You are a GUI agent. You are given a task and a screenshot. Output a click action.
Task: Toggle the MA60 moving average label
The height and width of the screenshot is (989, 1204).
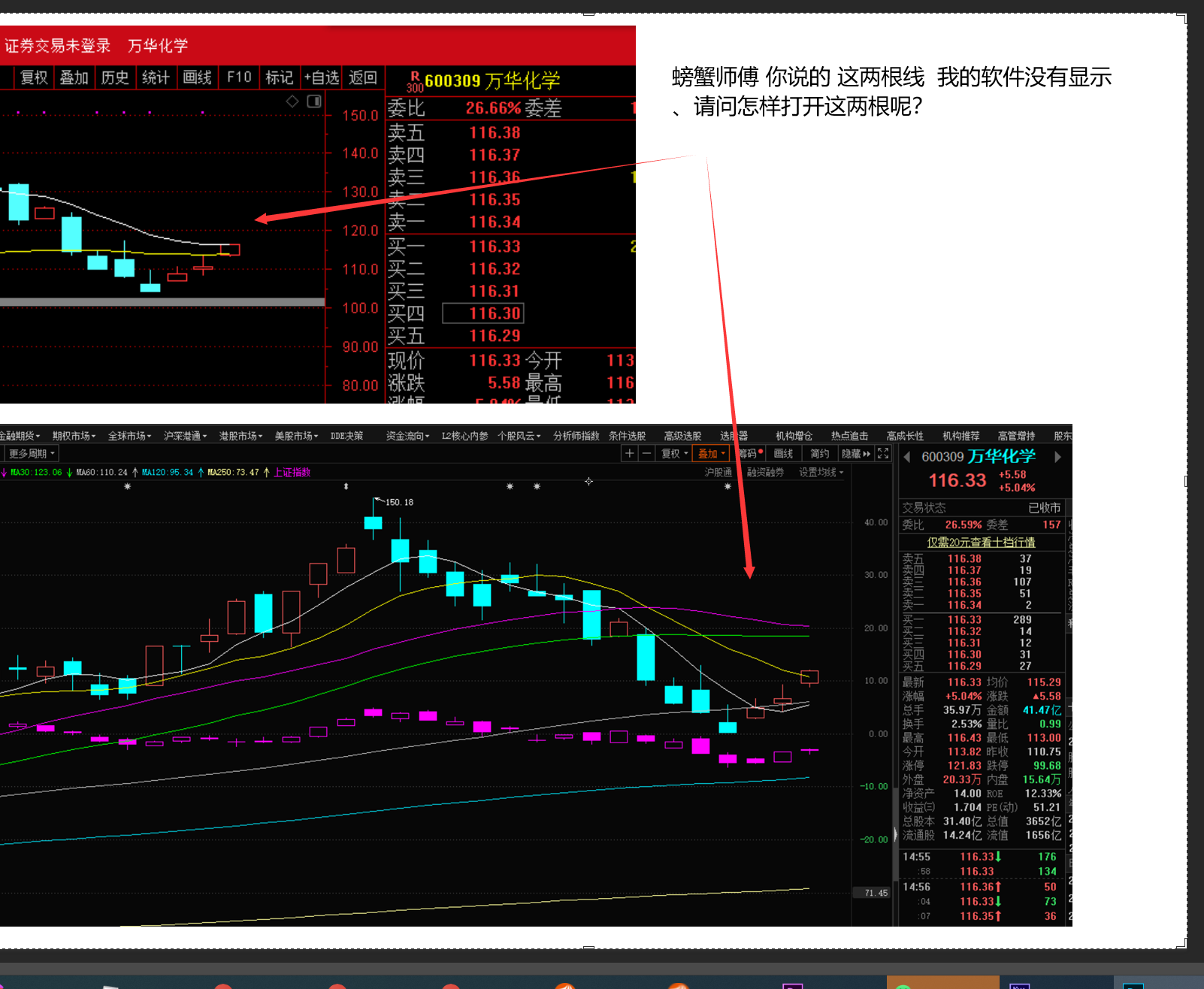(101, 472)
